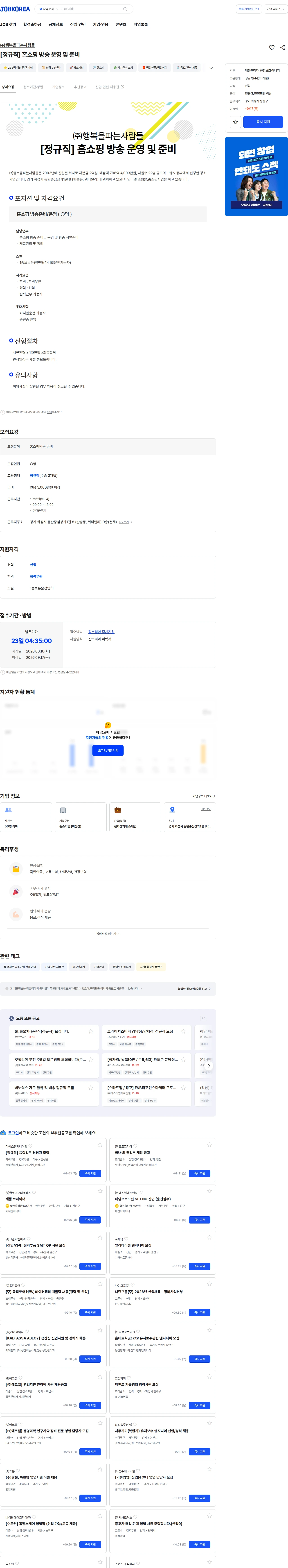Expand the posting usage disclaimer notice

(x=141, y=988)
